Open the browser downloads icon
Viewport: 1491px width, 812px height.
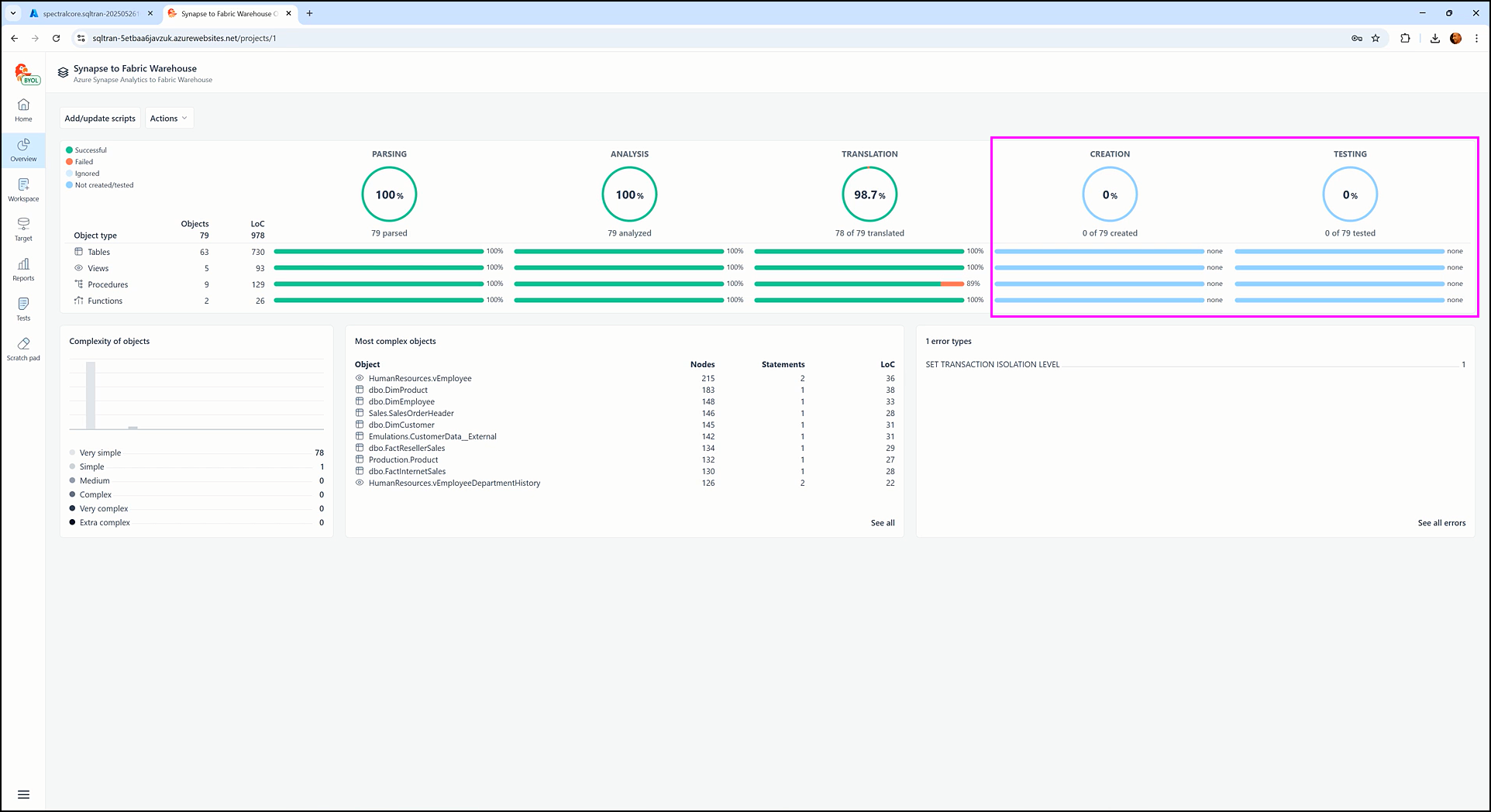tap(1434, 38)
